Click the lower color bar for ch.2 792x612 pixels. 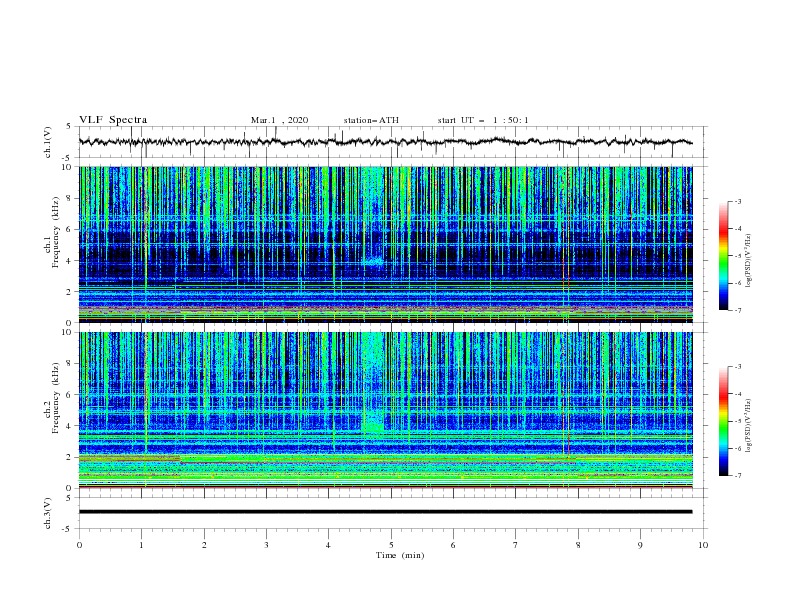724,421
